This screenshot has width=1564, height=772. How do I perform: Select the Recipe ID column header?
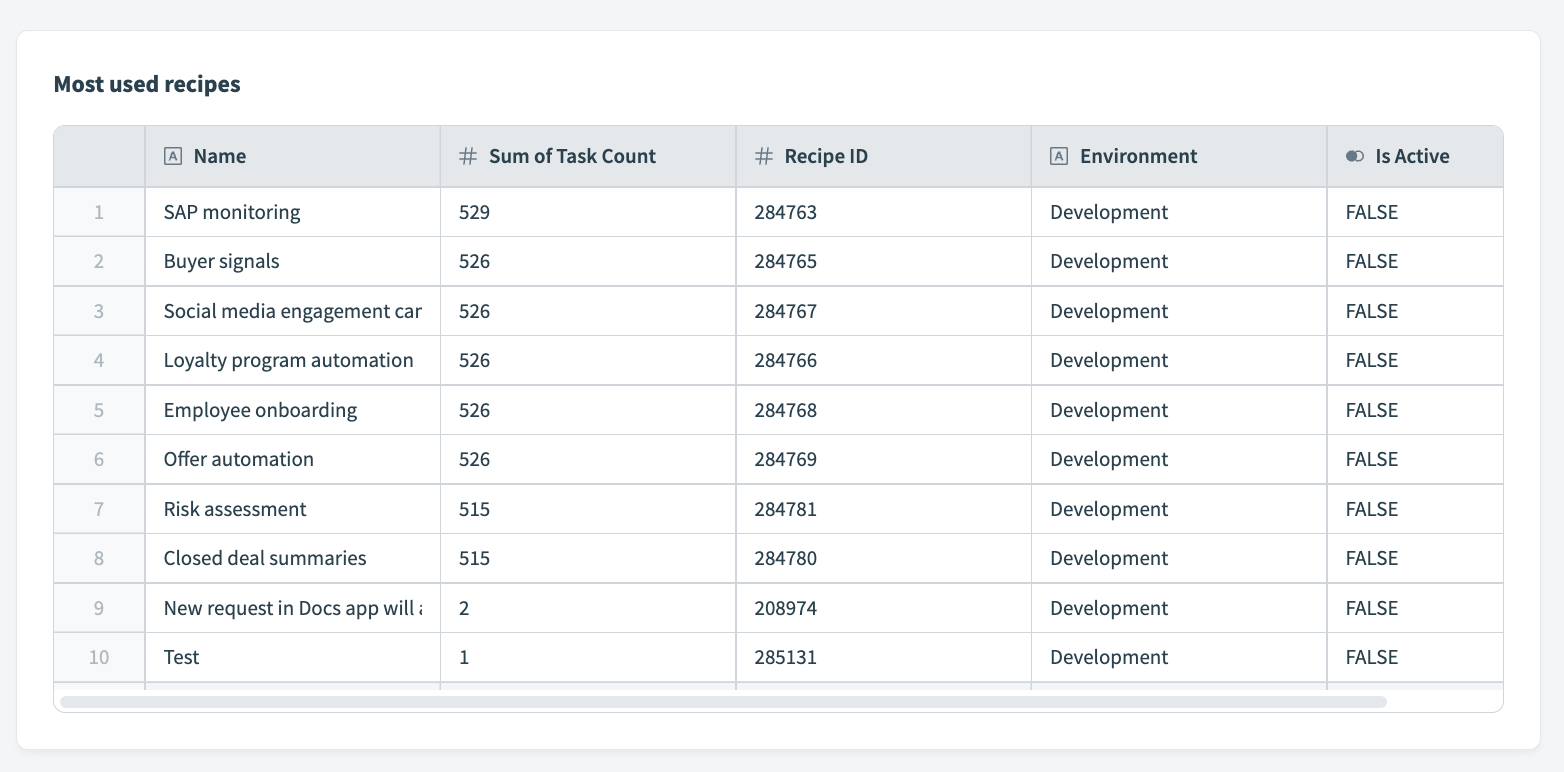(x=826, y=156)
